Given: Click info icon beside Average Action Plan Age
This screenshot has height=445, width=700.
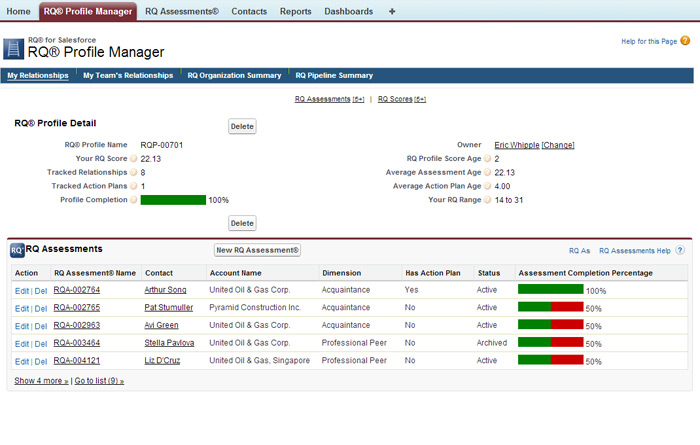Looking at the screenshot, I should tap(488, 186).
